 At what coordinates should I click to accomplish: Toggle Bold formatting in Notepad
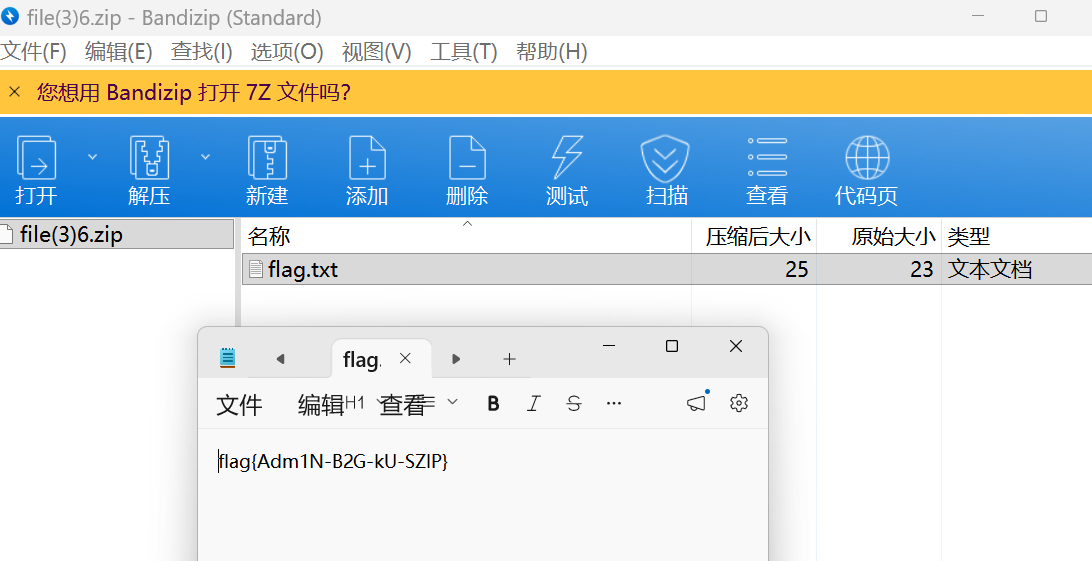tap(493, 403)
